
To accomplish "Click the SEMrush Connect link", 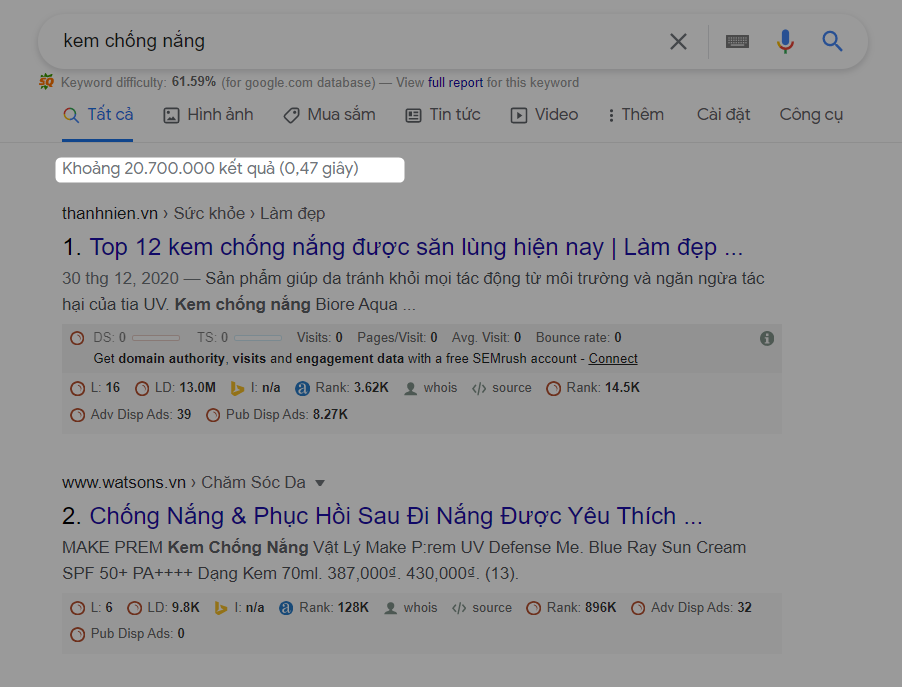I will pyautogui.click(x=613, y=358).
